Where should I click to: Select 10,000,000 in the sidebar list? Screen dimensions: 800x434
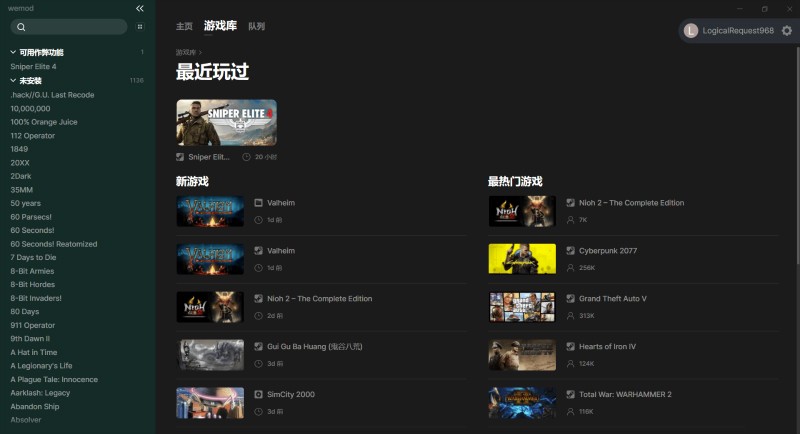(31, 109)
